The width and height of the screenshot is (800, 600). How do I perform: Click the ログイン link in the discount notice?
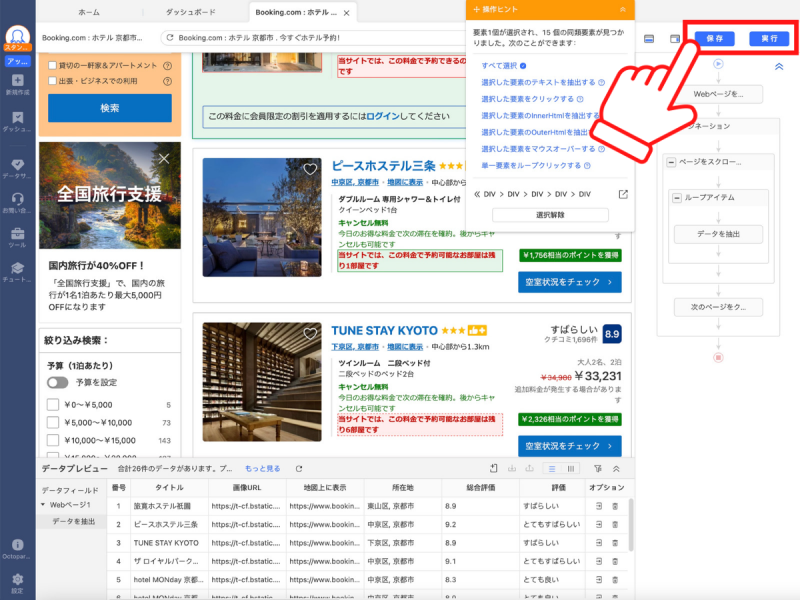point(383,116)
